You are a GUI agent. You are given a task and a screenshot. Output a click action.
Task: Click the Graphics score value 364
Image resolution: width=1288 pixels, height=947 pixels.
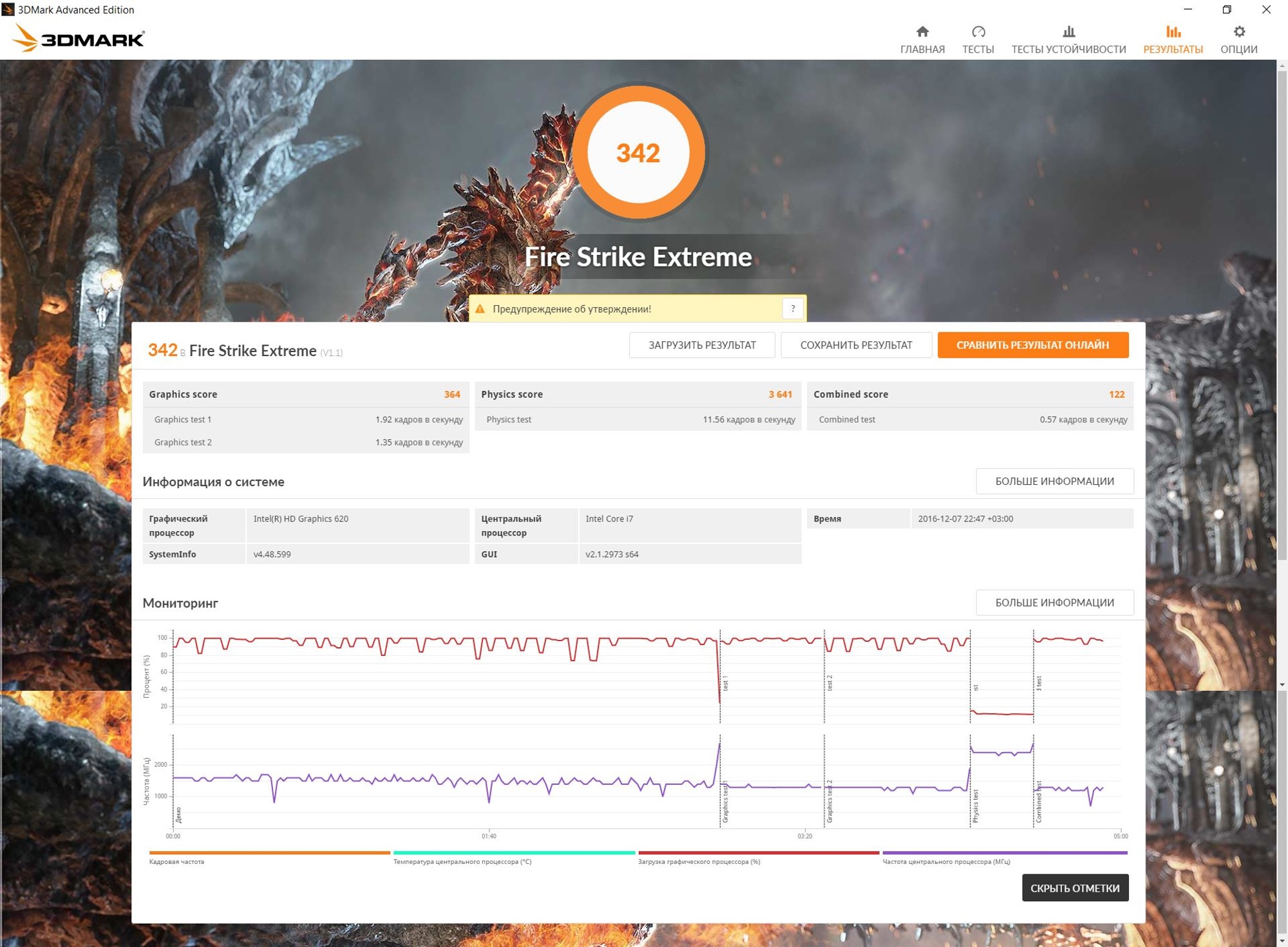pos(451,394)
